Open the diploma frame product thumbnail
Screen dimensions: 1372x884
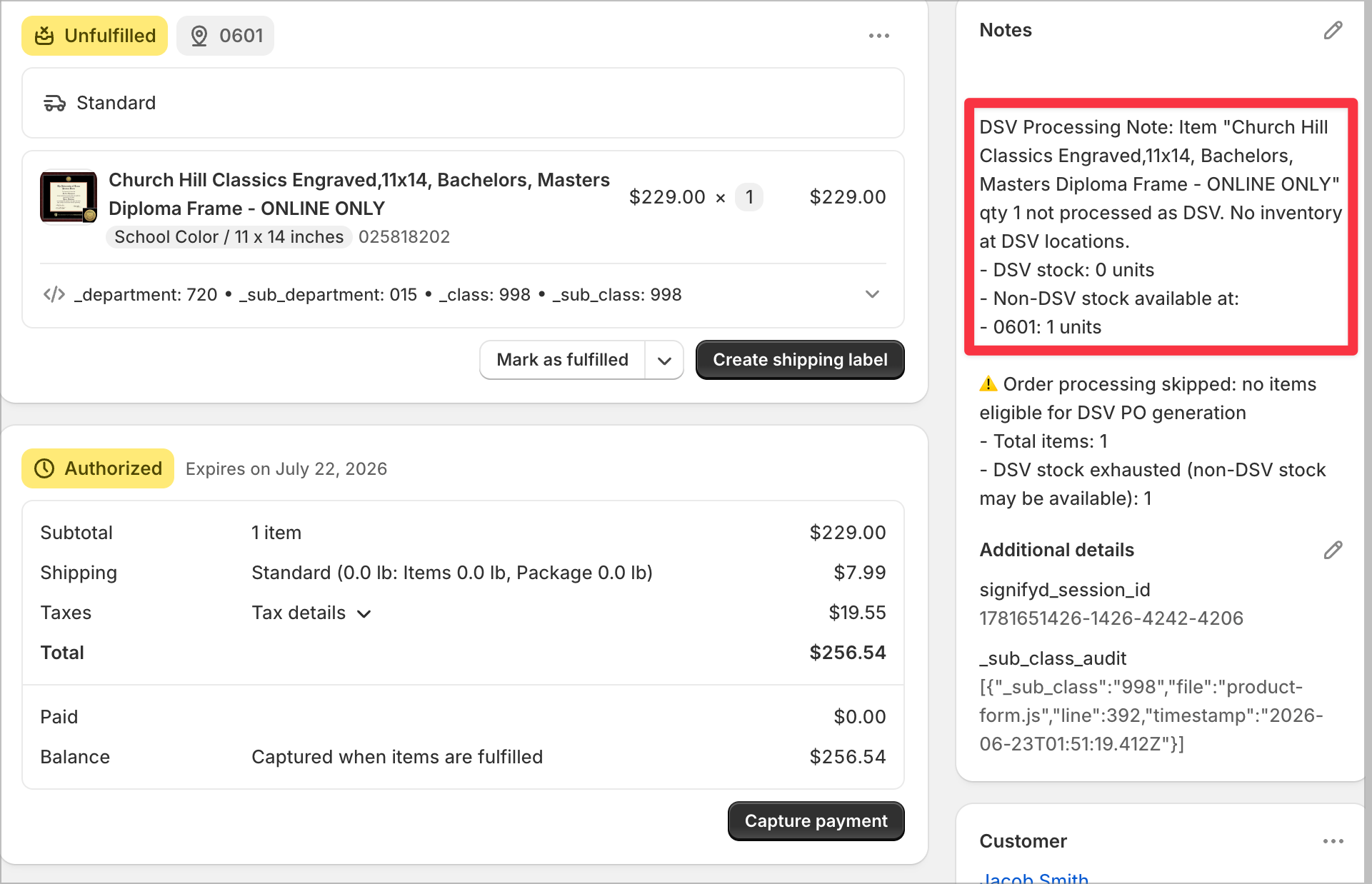(69, 196)
